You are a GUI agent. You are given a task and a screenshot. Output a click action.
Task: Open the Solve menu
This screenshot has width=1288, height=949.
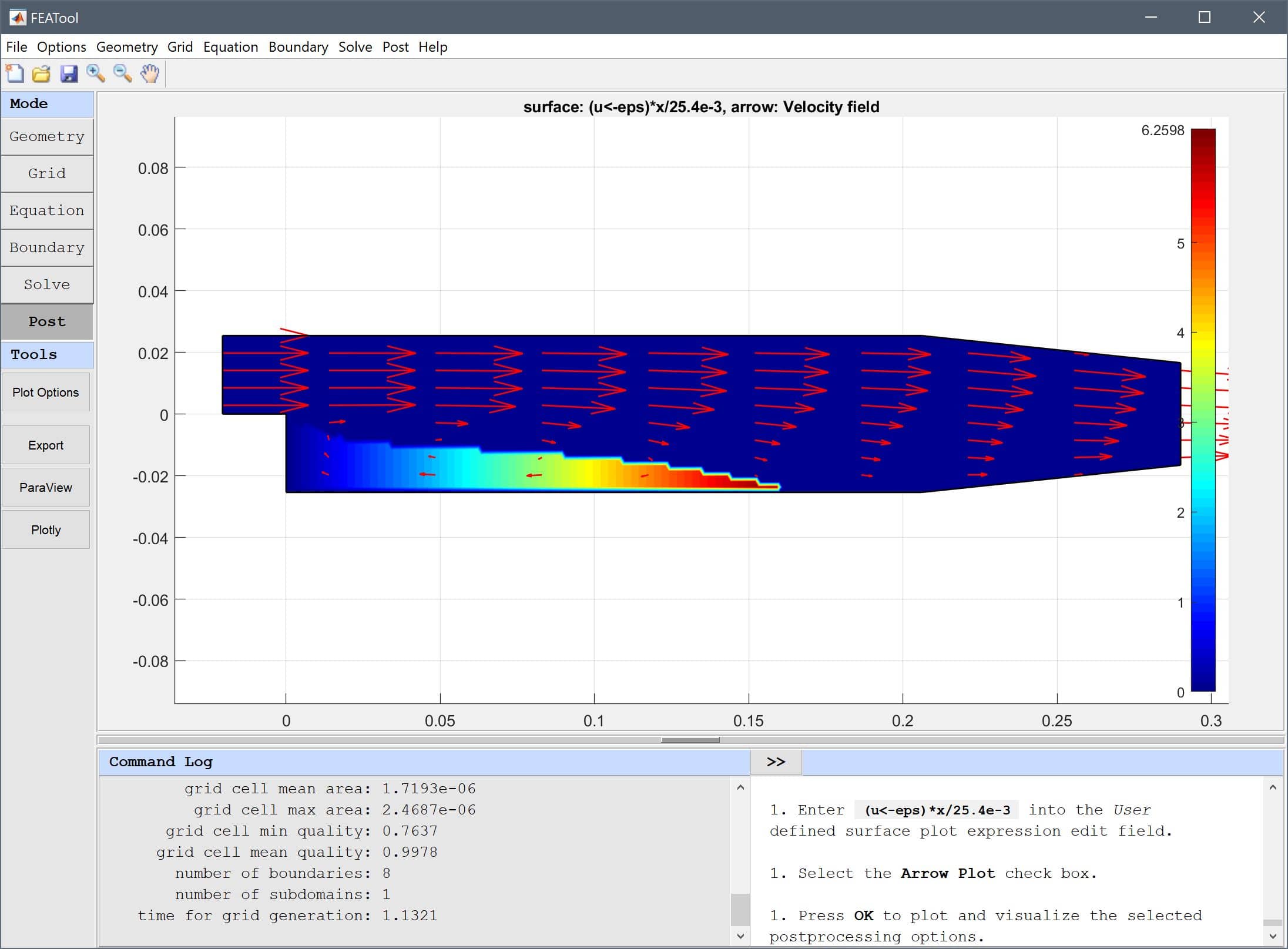[x=355, y=47]
